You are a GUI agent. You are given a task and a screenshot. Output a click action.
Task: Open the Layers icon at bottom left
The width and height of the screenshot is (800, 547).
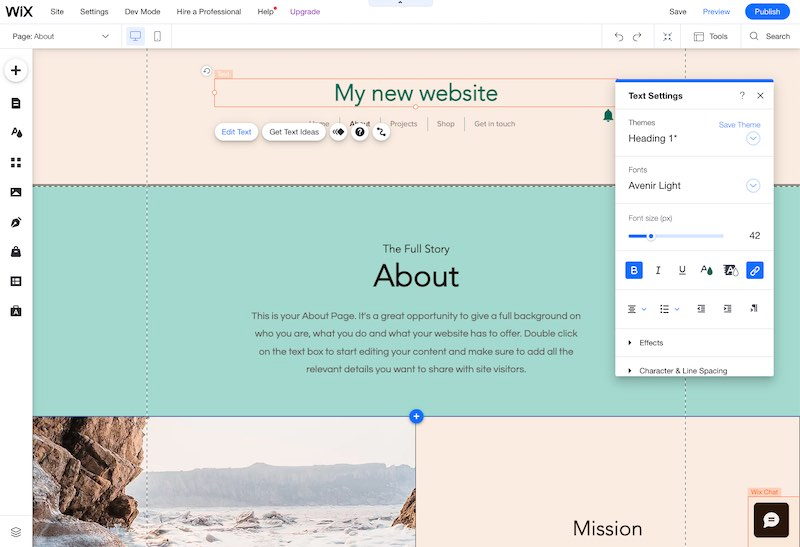coord(16,531)
